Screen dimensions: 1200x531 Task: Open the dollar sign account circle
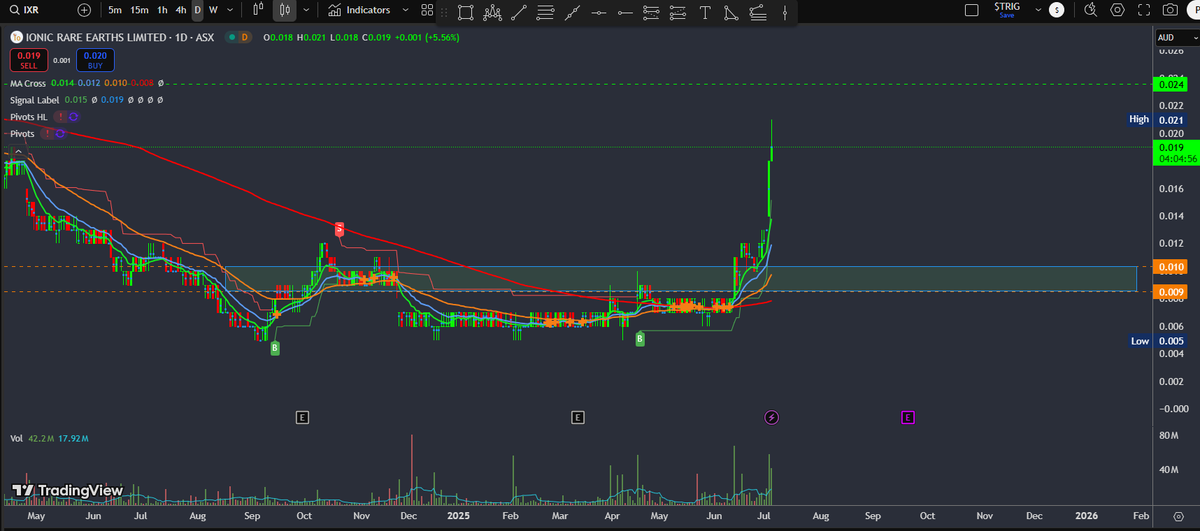(x=1057, y=10)
